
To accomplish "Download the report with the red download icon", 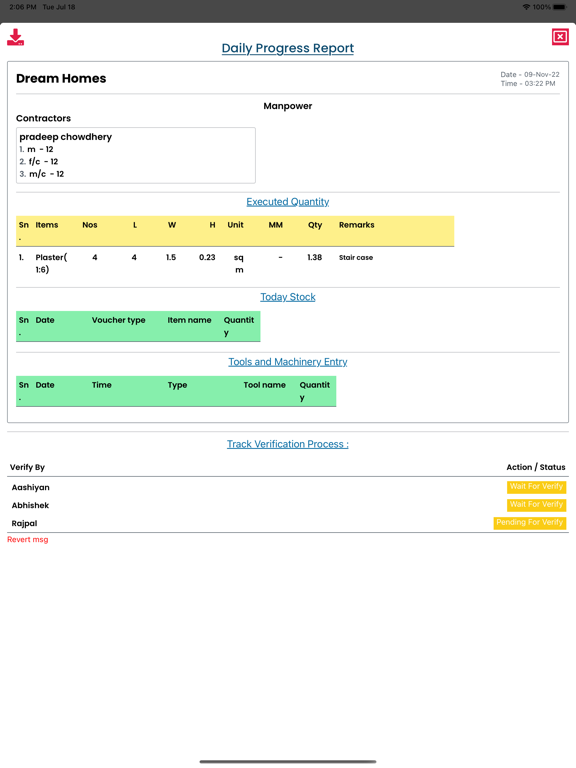I will tap(16, 37).
